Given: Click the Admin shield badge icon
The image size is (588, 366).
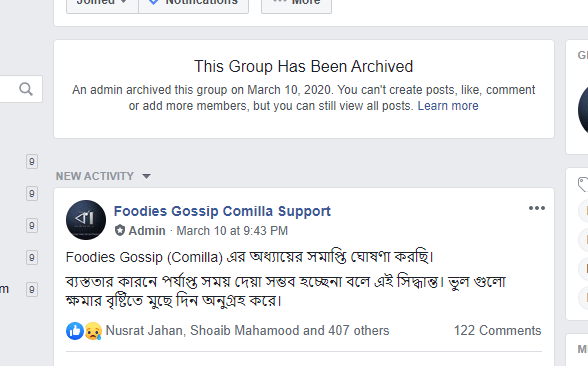Looking at the screenshot, I should [120, 230].
